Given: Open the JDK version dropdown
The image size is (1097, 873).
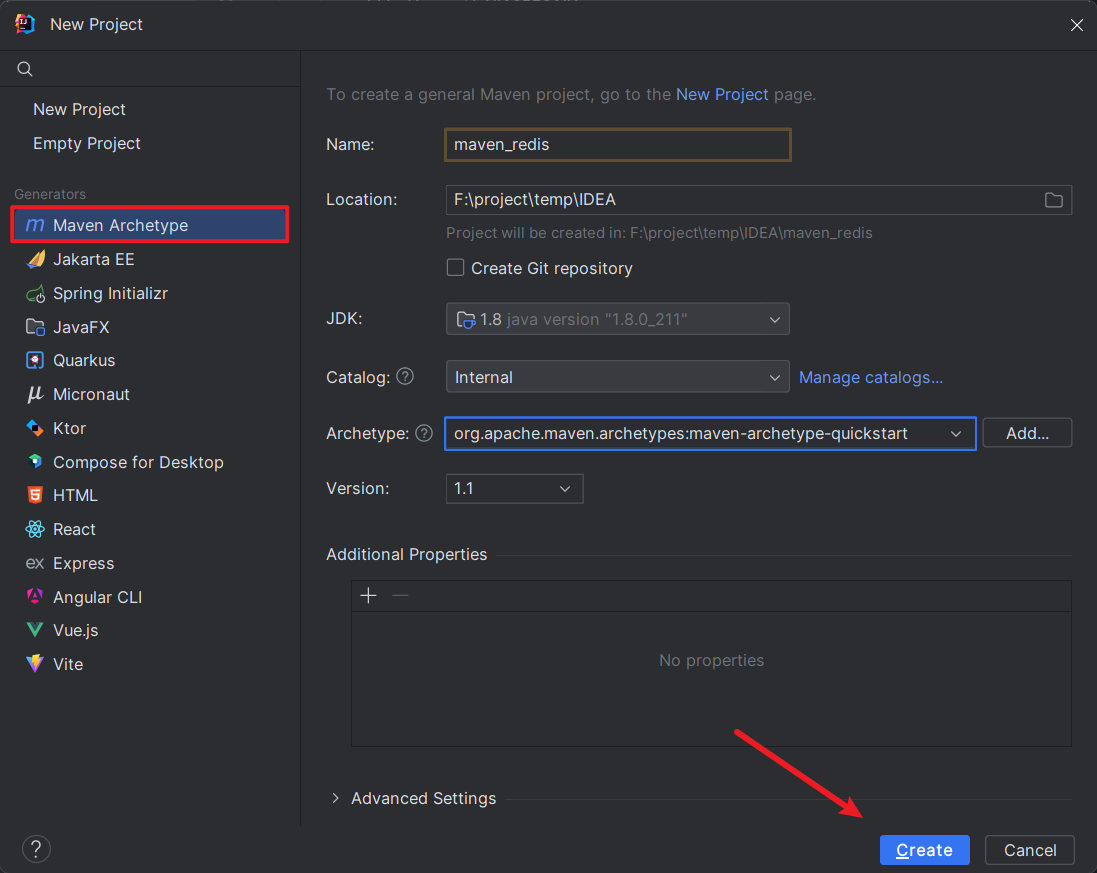Looking at the screenshot, I should pyautogui.click(x=618, y=319).
